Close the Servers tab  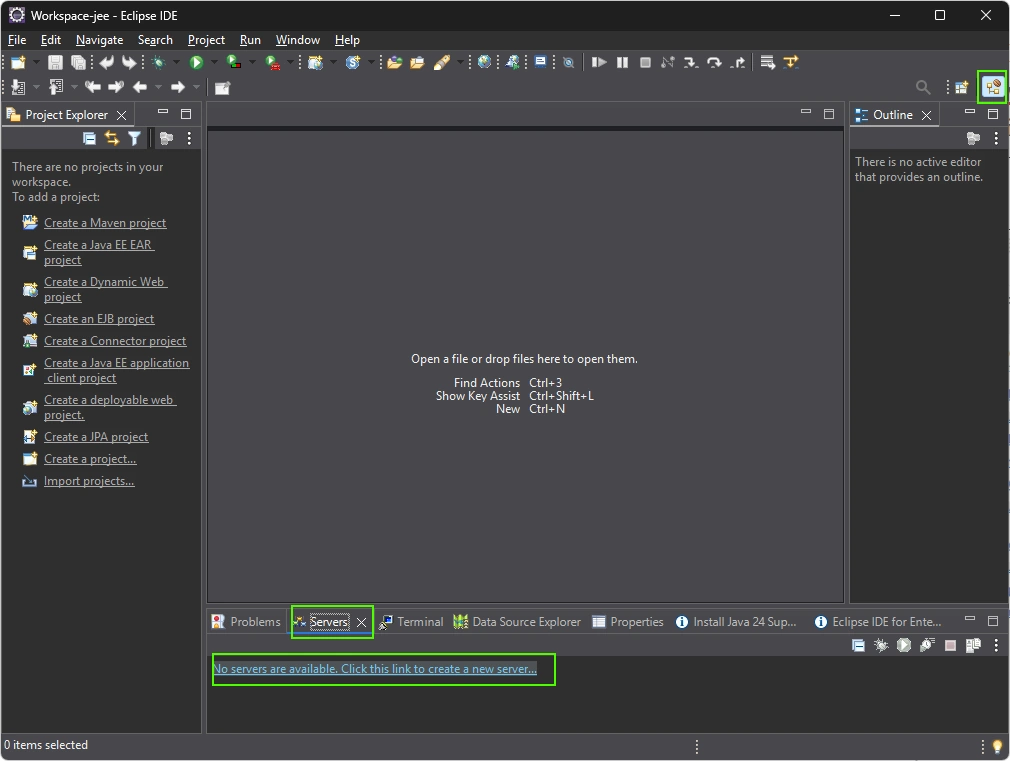(x=361, y=622)
